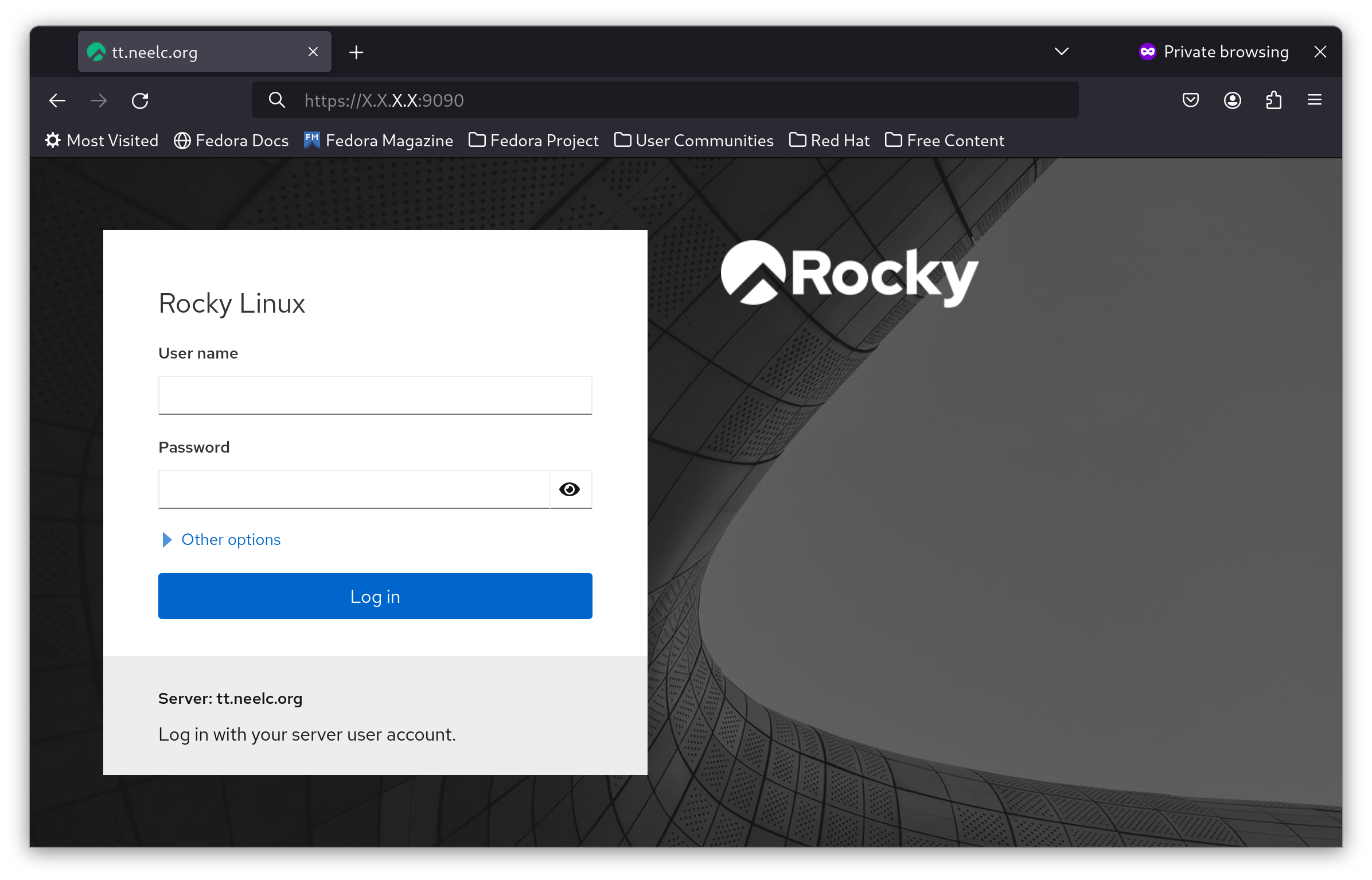Screen dimensions: 1372x880
Task: Open the extensions icon in the toolbar
Action: 1273,100
